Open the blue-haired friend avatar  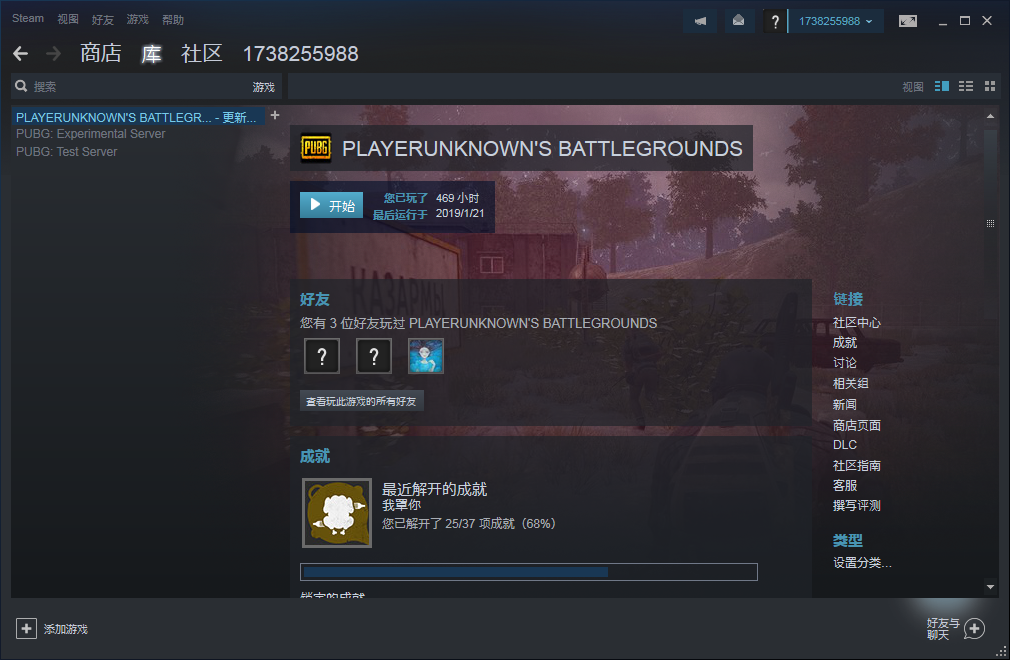tap(426, 356)
